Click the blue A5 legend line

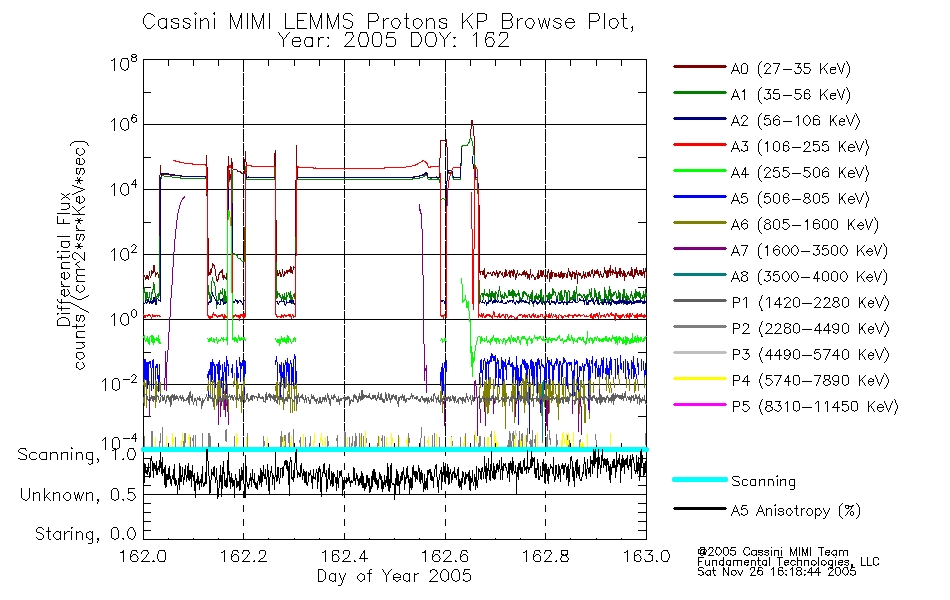[x=699, y=197]
